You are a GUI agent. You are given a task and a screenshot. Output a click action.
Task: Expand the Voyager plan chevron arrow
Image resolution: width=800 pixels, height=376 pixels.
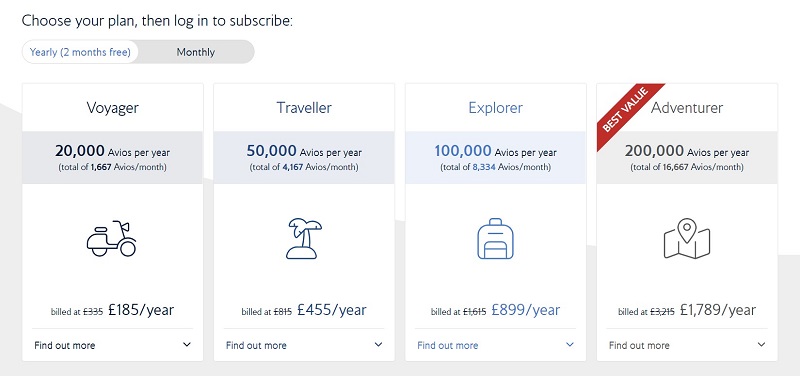(x=187, y=345)
